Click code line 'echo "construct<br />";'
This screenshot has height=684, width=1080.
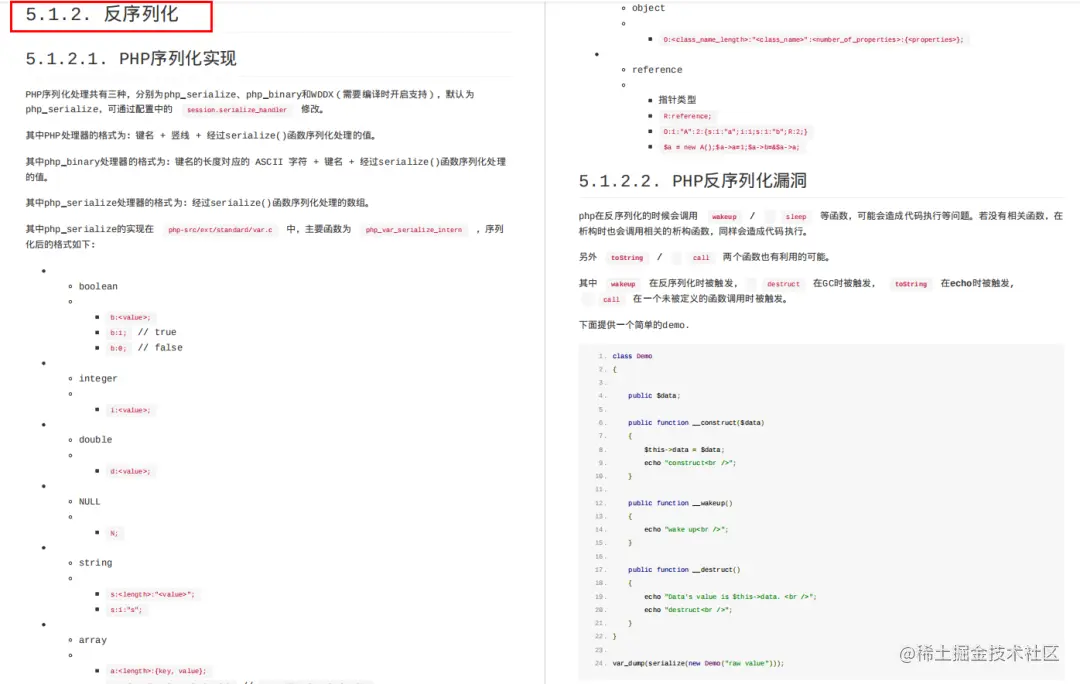click(689, 463)
